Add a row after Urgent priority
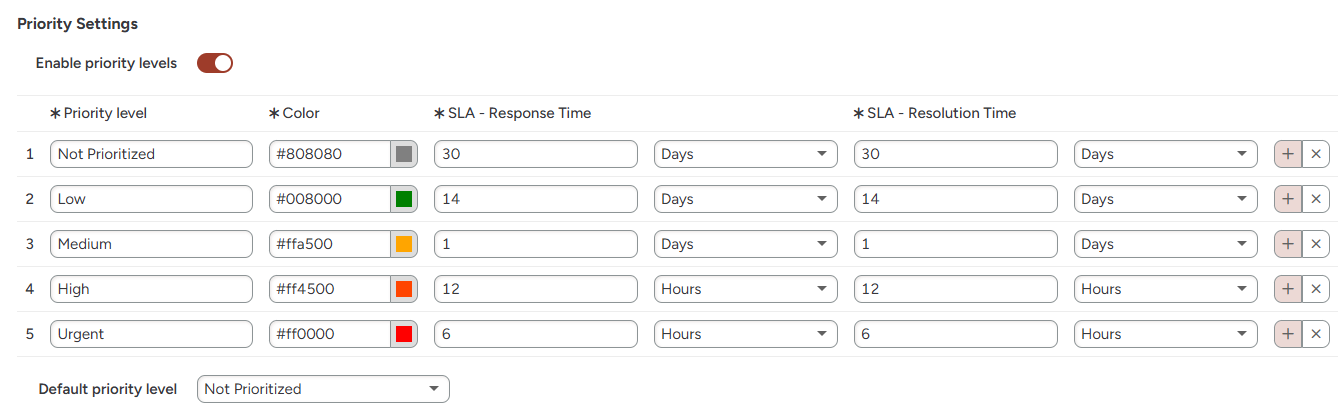This screenshot has width=1343, height=411. pyautogui.click(x=1288, y=334)
